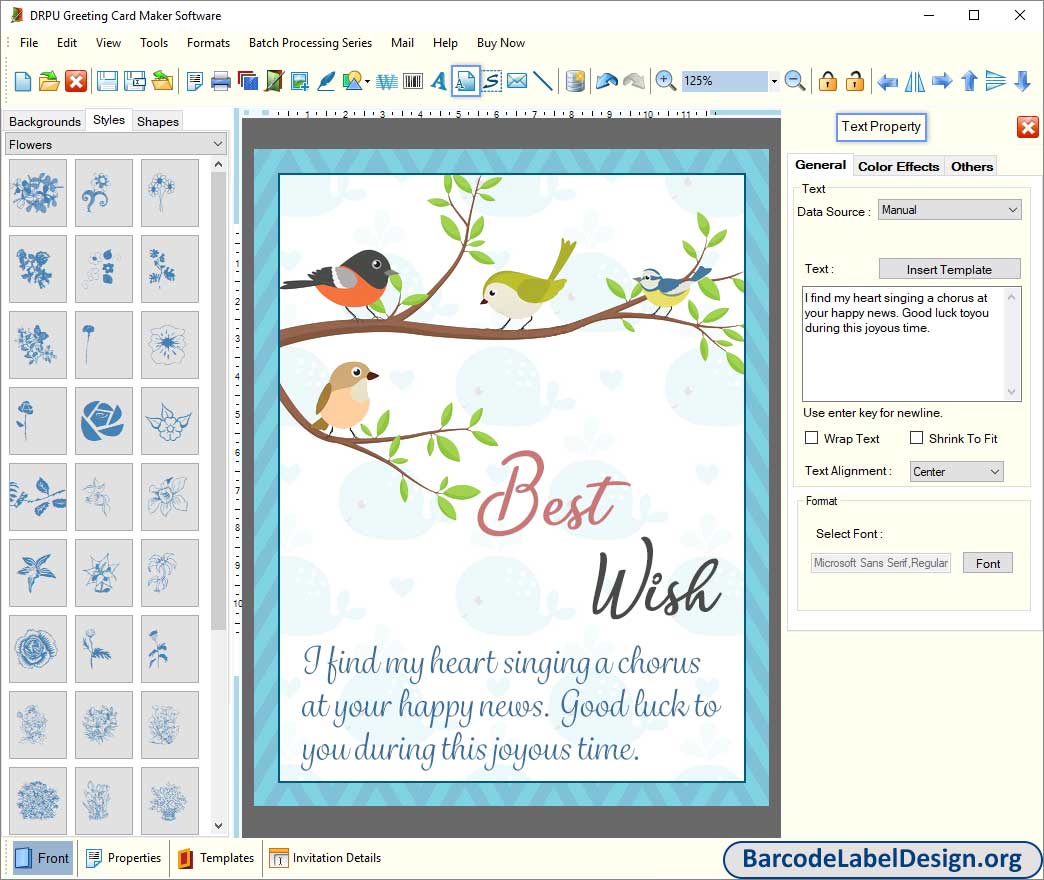Click the Print icon in toolbar

click(x=221, y=81)
